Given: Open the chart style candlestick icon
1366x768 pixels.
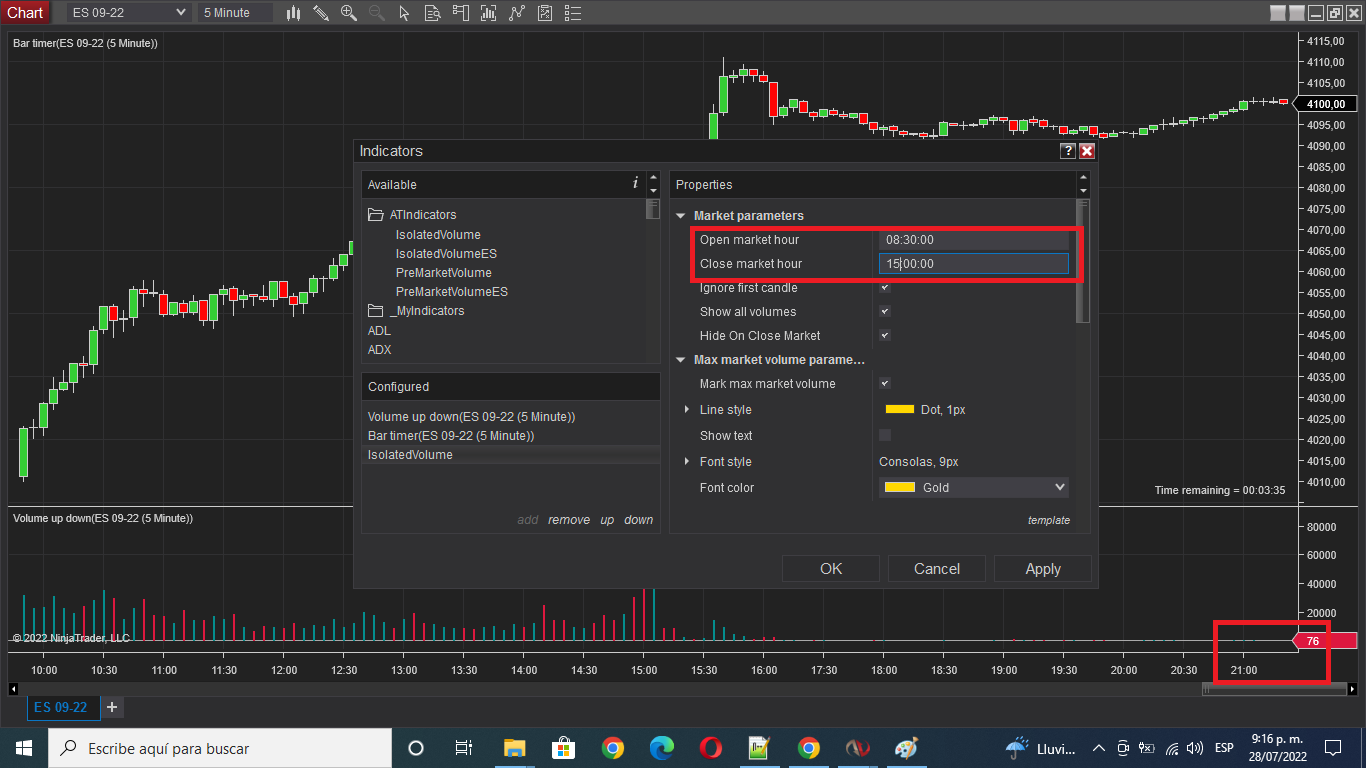Looking at the screenshot, I should tap(293, 13).
